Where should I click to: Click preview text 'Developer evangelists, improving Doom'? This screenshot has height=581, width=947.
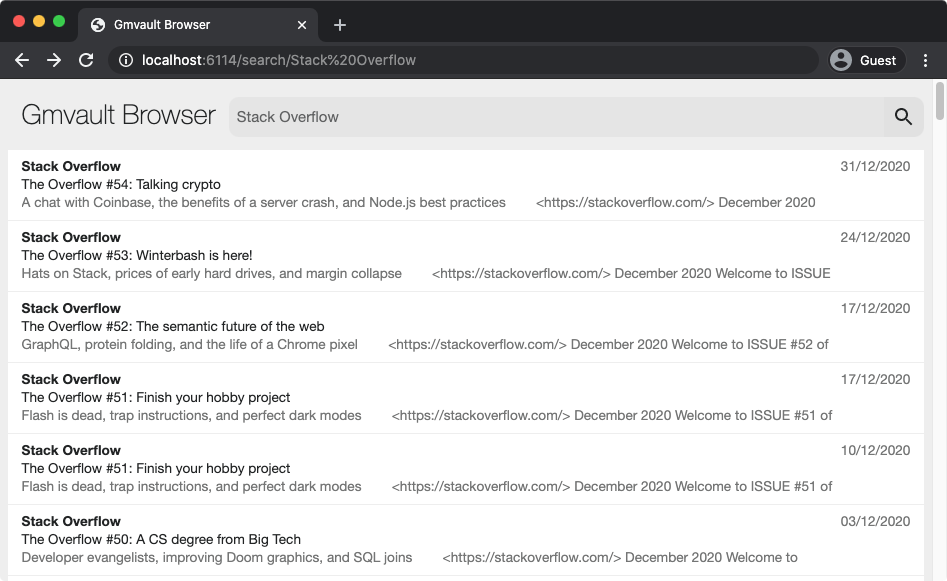point(217,557)
